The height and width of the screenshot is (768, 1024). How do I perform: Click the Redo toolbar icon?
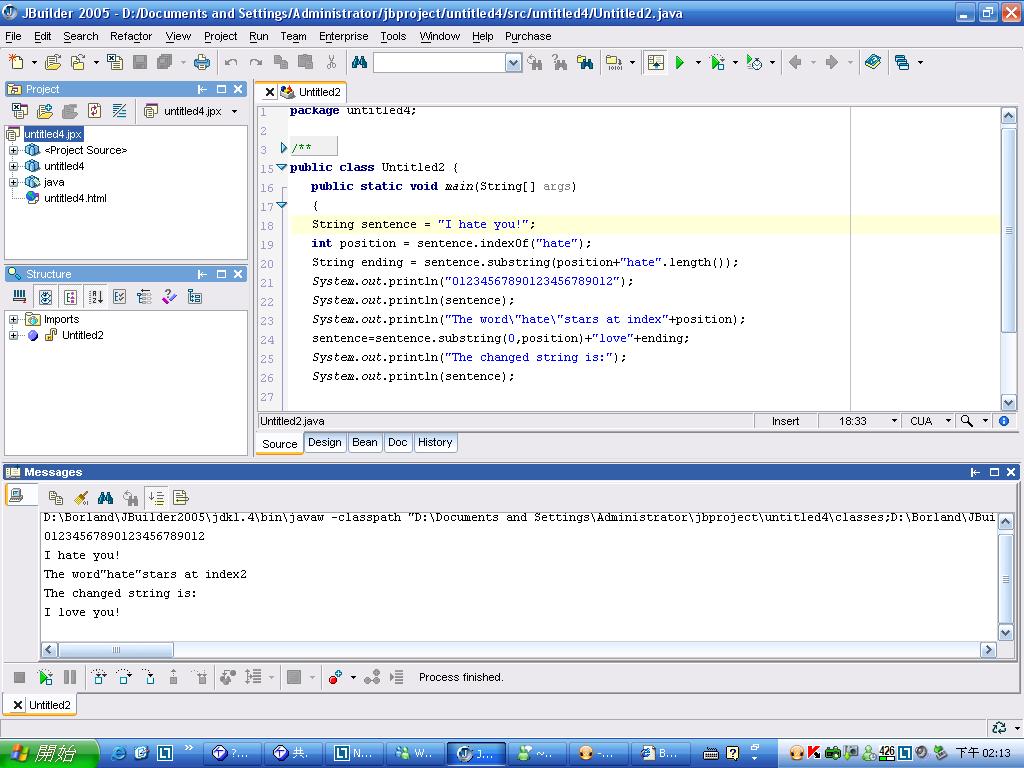click(x=256, y=62)
